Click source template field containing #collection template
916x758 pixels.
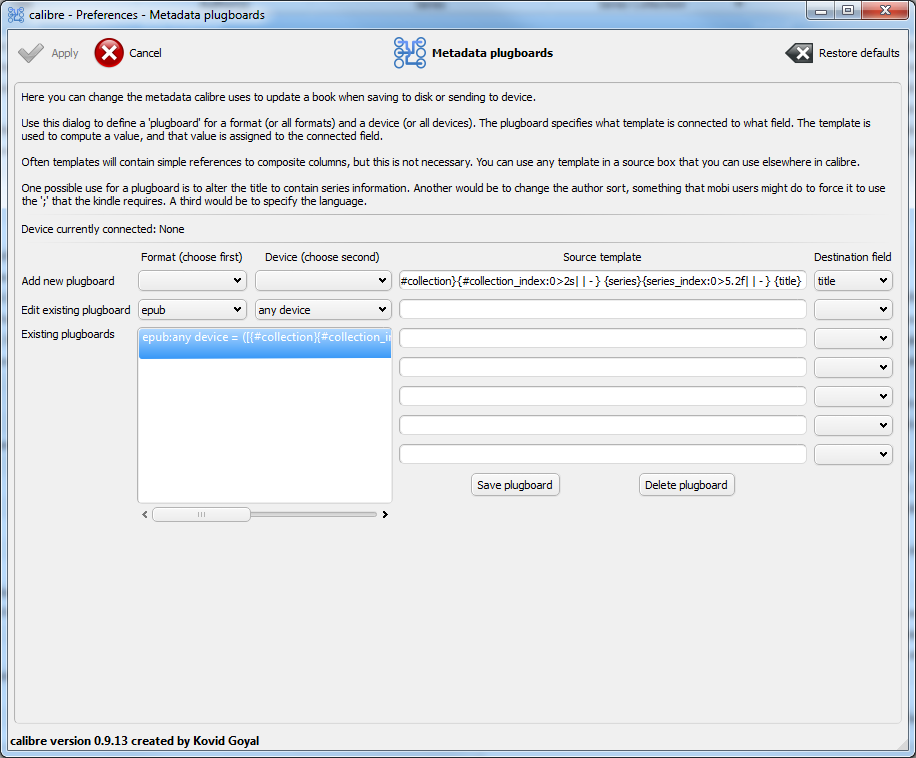pos(603,281)
